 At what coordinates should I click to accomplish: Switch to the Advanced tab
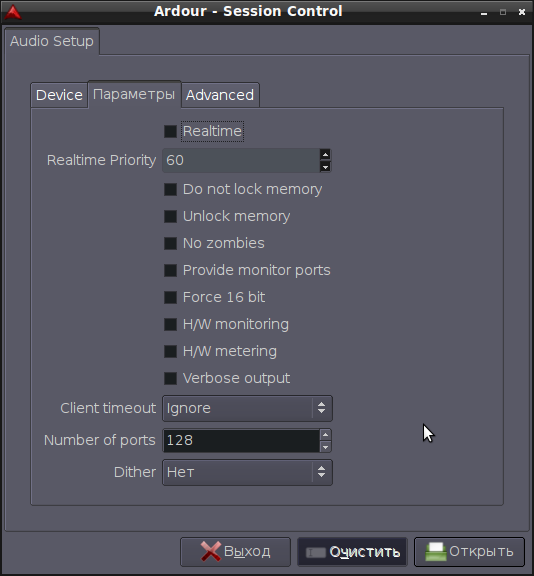(x=220, y=95)
